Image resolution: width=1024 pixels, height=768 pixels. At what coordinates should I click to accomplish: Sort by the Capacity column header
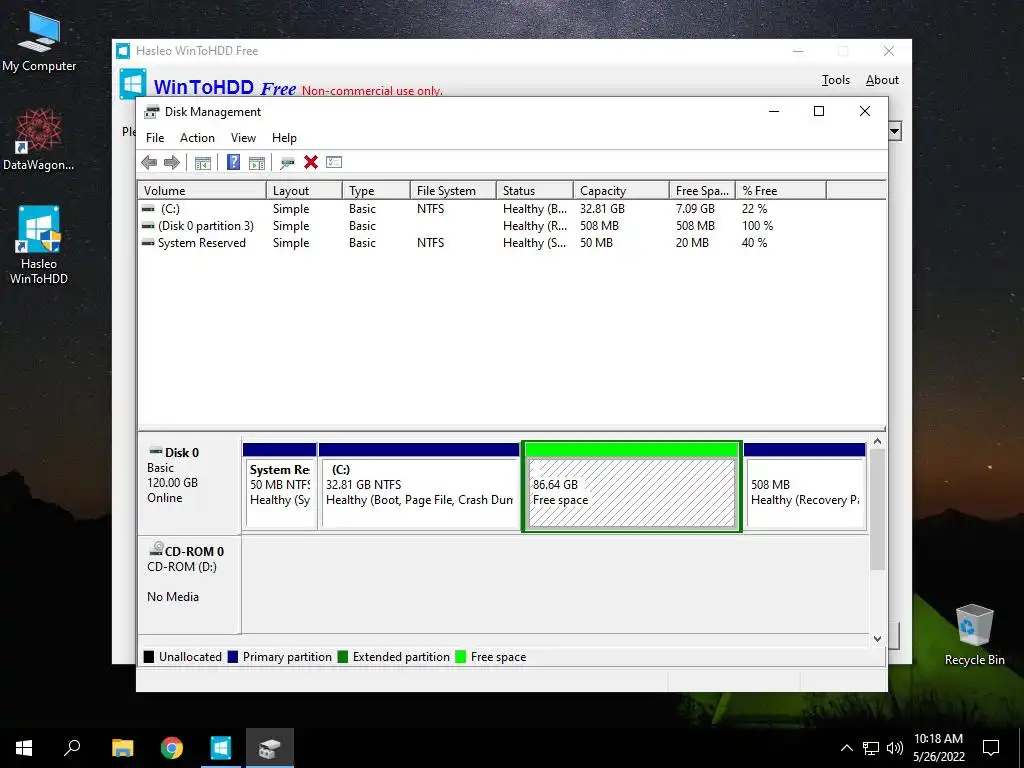(x=621, y=191)
